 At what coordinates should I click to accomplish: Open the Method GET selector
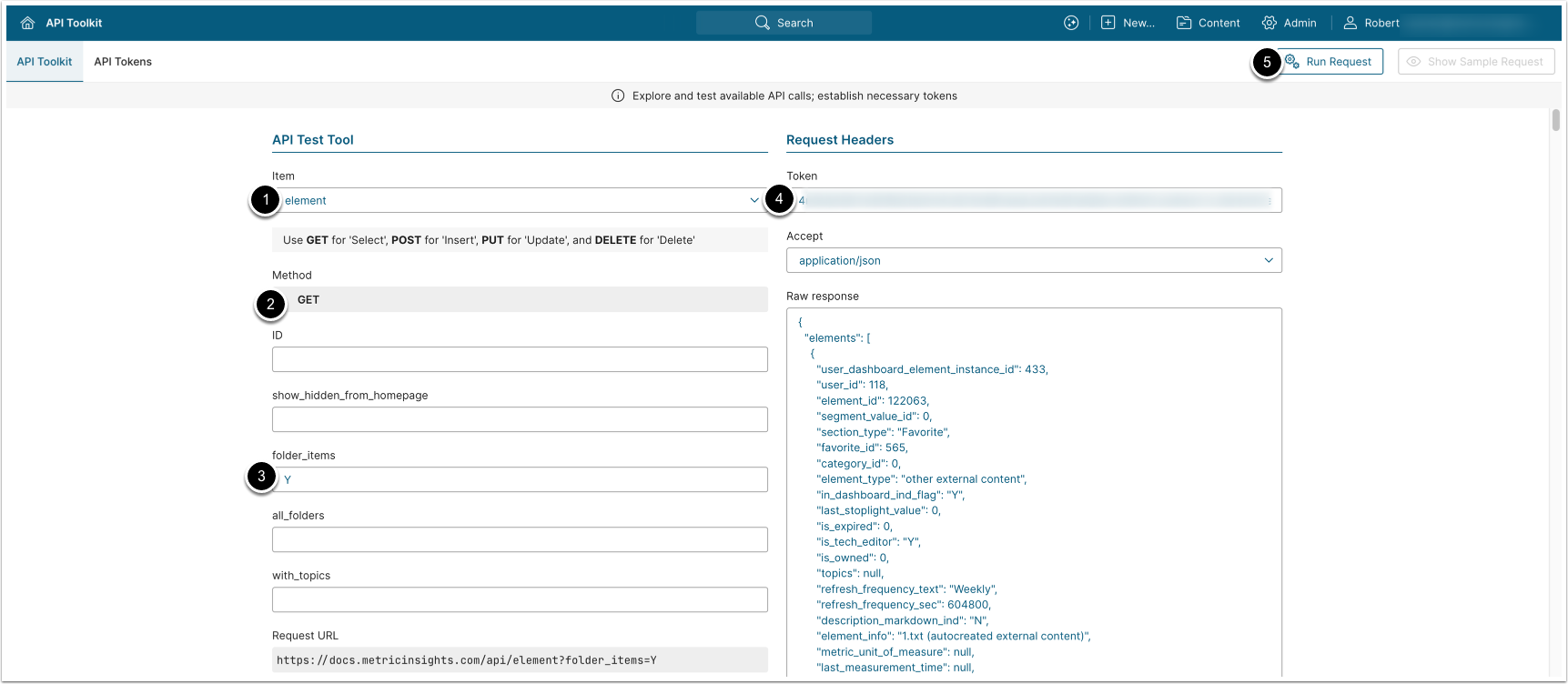click(520, 299)
